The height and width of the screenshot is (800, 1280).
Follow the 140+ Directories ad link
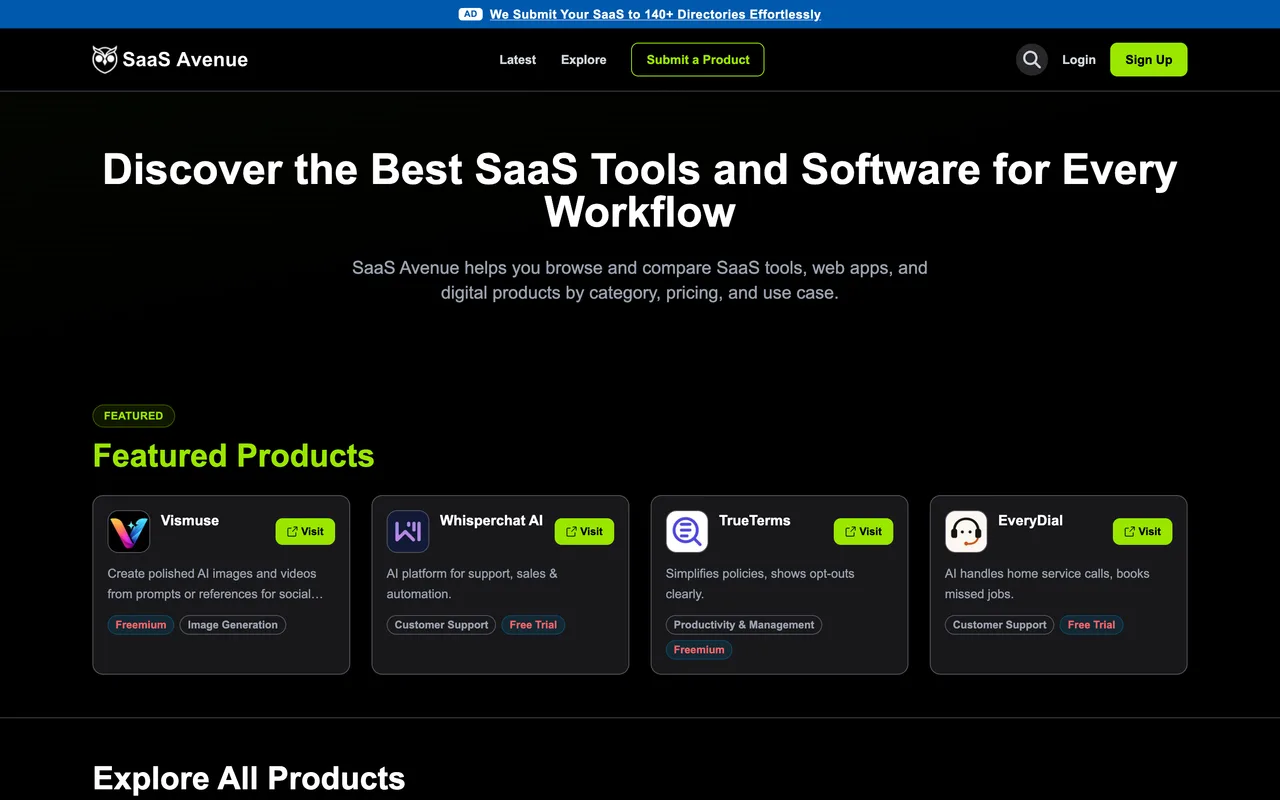(655, 14)
